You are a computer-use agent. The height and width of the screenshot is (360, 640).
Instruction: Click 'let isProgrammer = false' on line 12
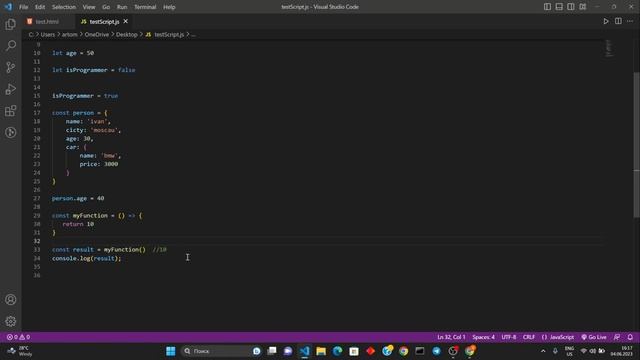coord(93,70)
